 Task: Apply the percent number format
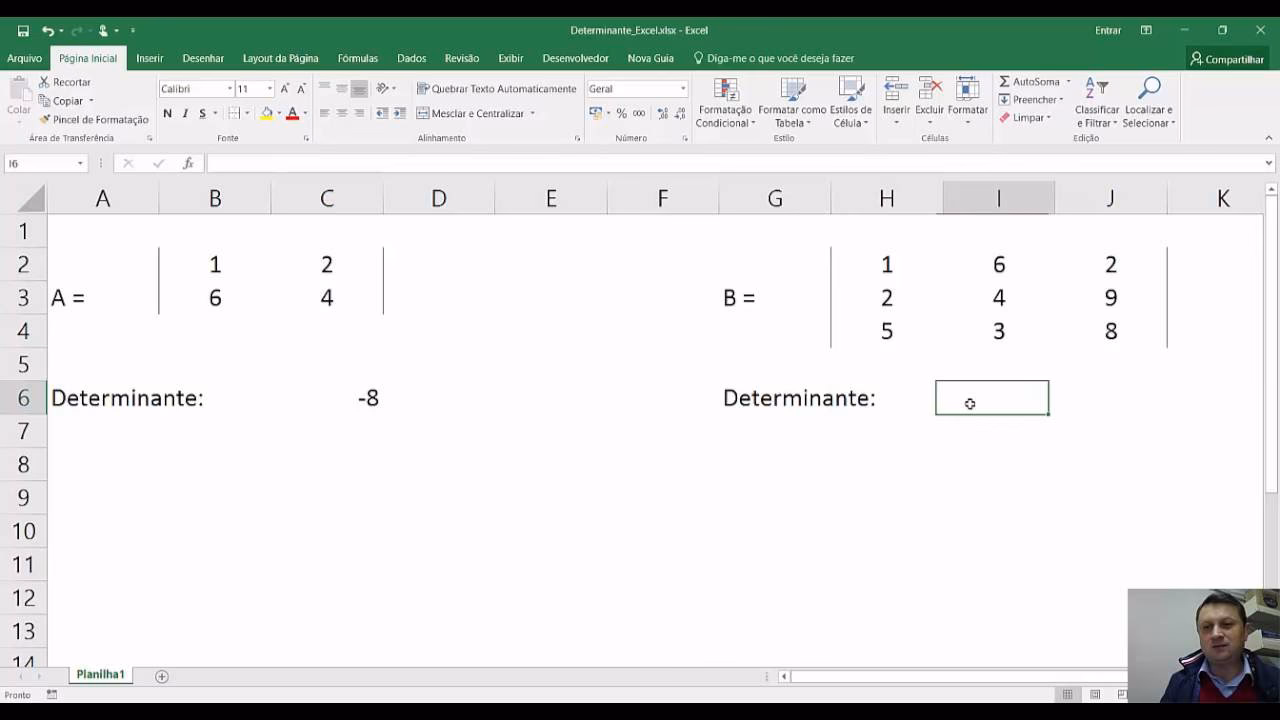click(x=621, y=113)
